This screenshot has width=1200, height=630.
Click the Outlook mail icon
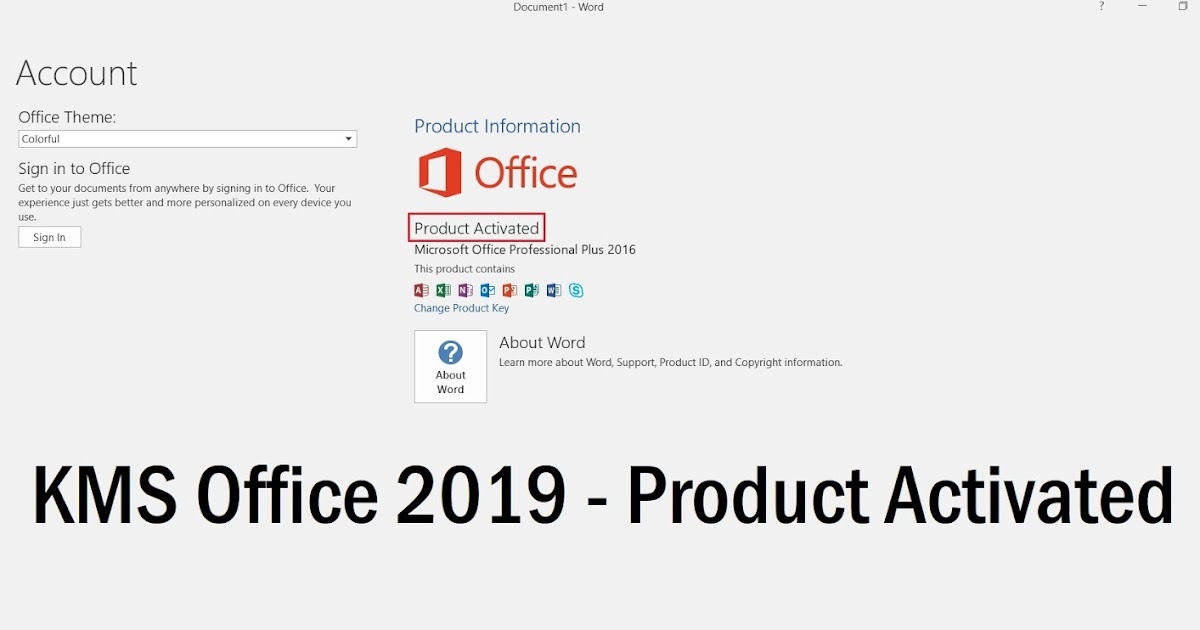tap(487, 290)
